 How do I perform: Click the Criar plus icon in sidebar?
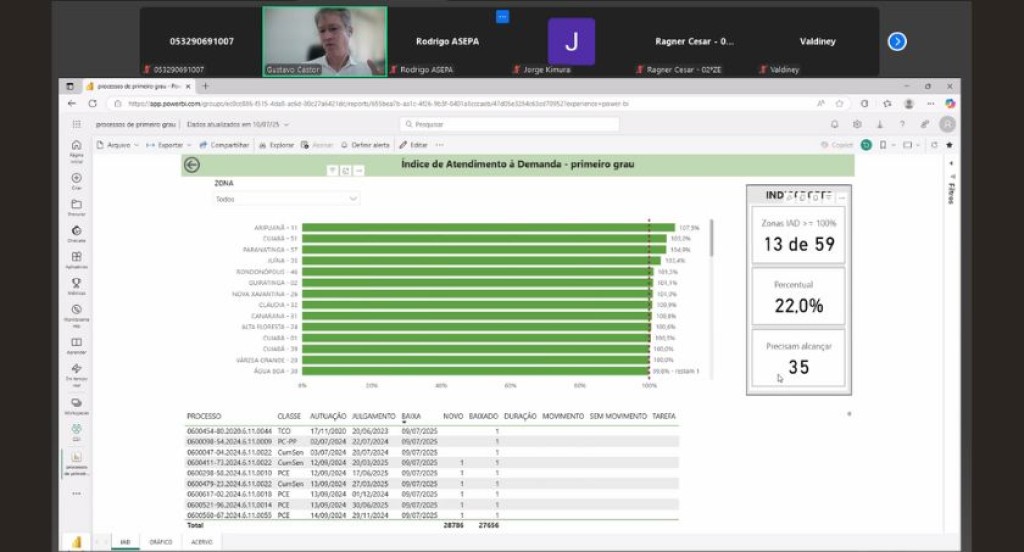tap(76, 179)
